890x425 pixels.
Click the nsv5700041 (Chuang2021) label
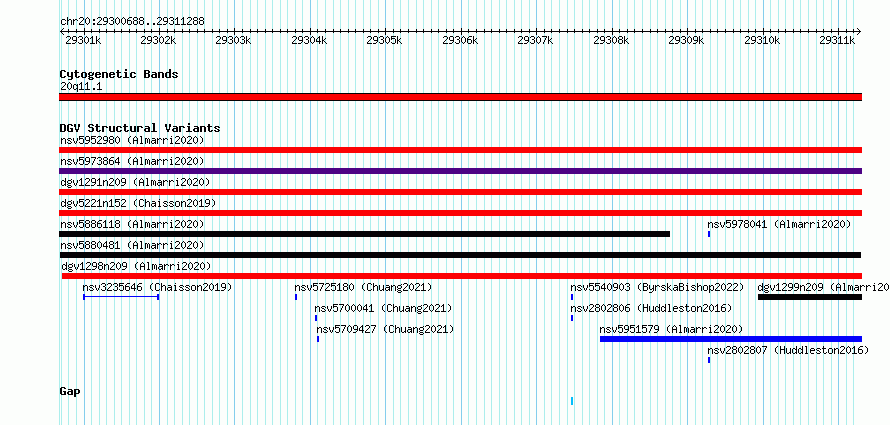coord(383,308)
